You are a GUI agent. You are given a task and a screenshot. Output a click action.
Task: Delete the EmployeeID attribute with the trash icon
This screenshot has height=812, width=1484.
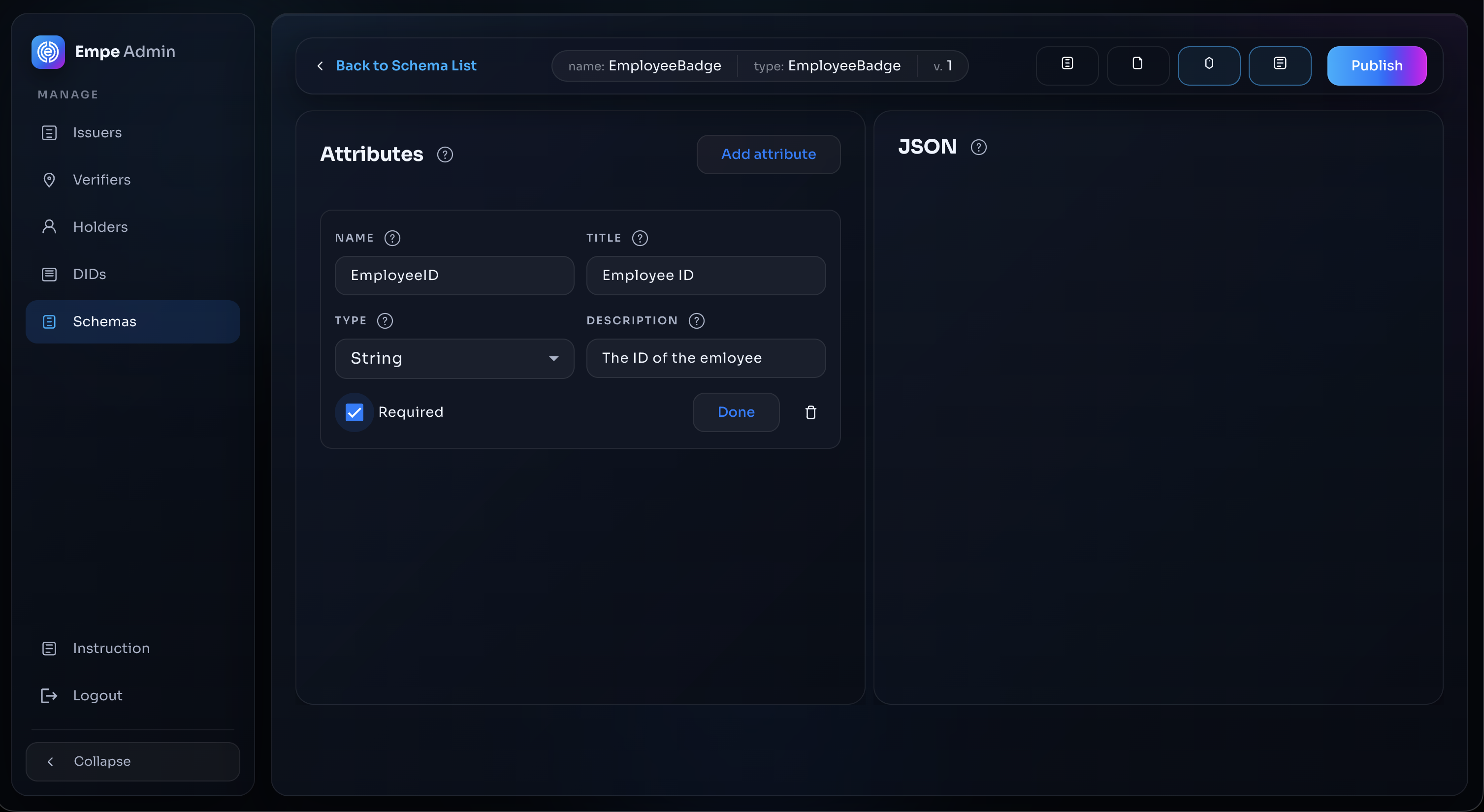pyautogui.click(x=810, y=412)
